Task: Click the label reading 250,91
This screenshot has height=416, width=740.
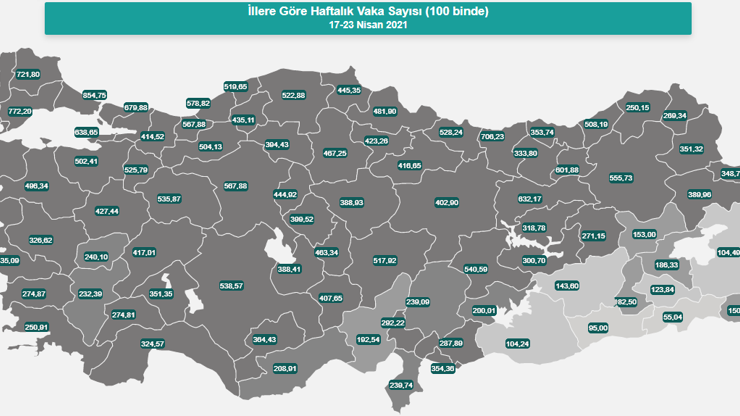Action: click(36, 328)
